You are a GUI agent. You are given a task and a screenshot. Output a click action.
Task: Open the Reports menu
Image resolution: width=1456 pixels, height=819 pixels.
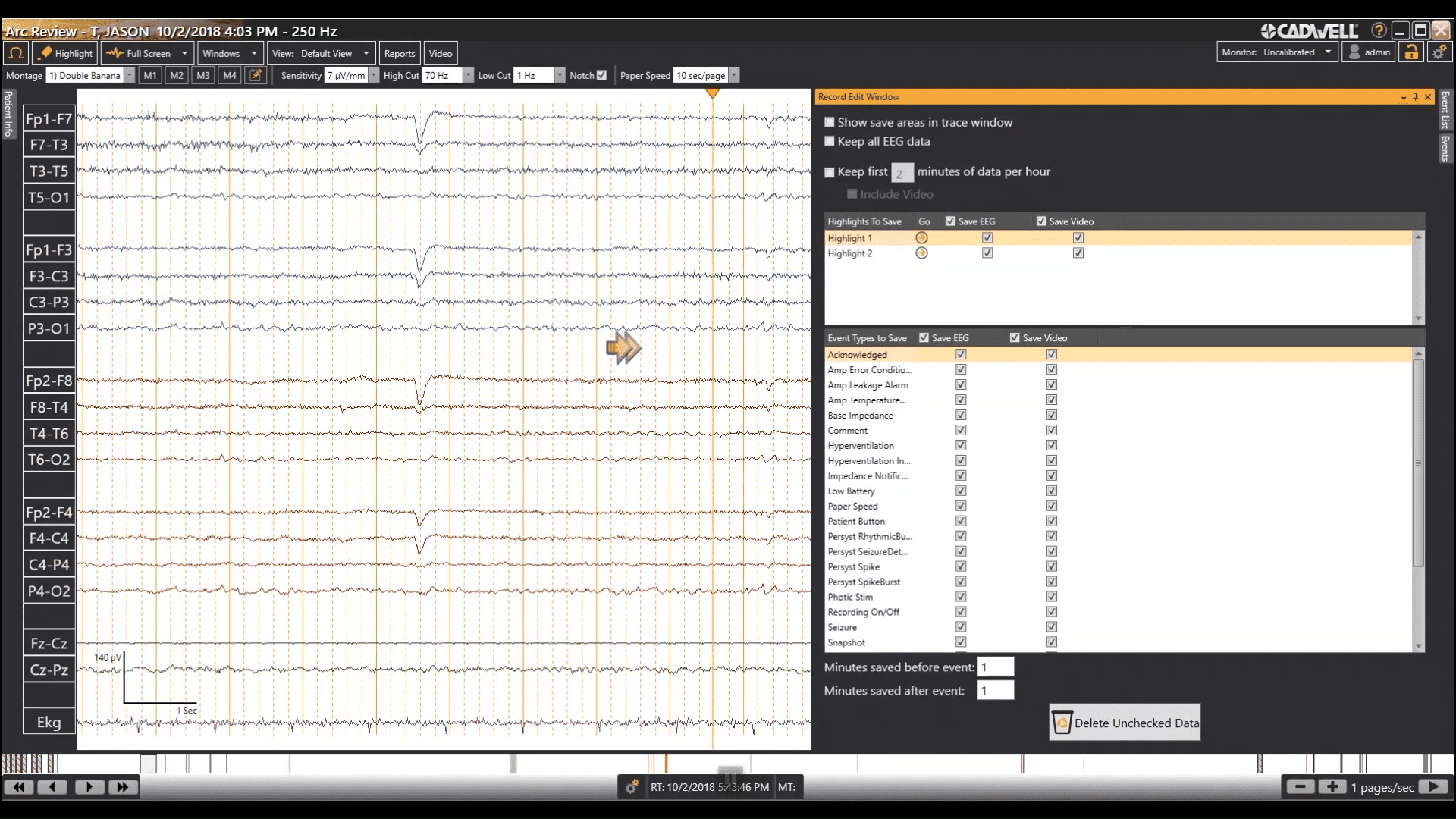399,53
